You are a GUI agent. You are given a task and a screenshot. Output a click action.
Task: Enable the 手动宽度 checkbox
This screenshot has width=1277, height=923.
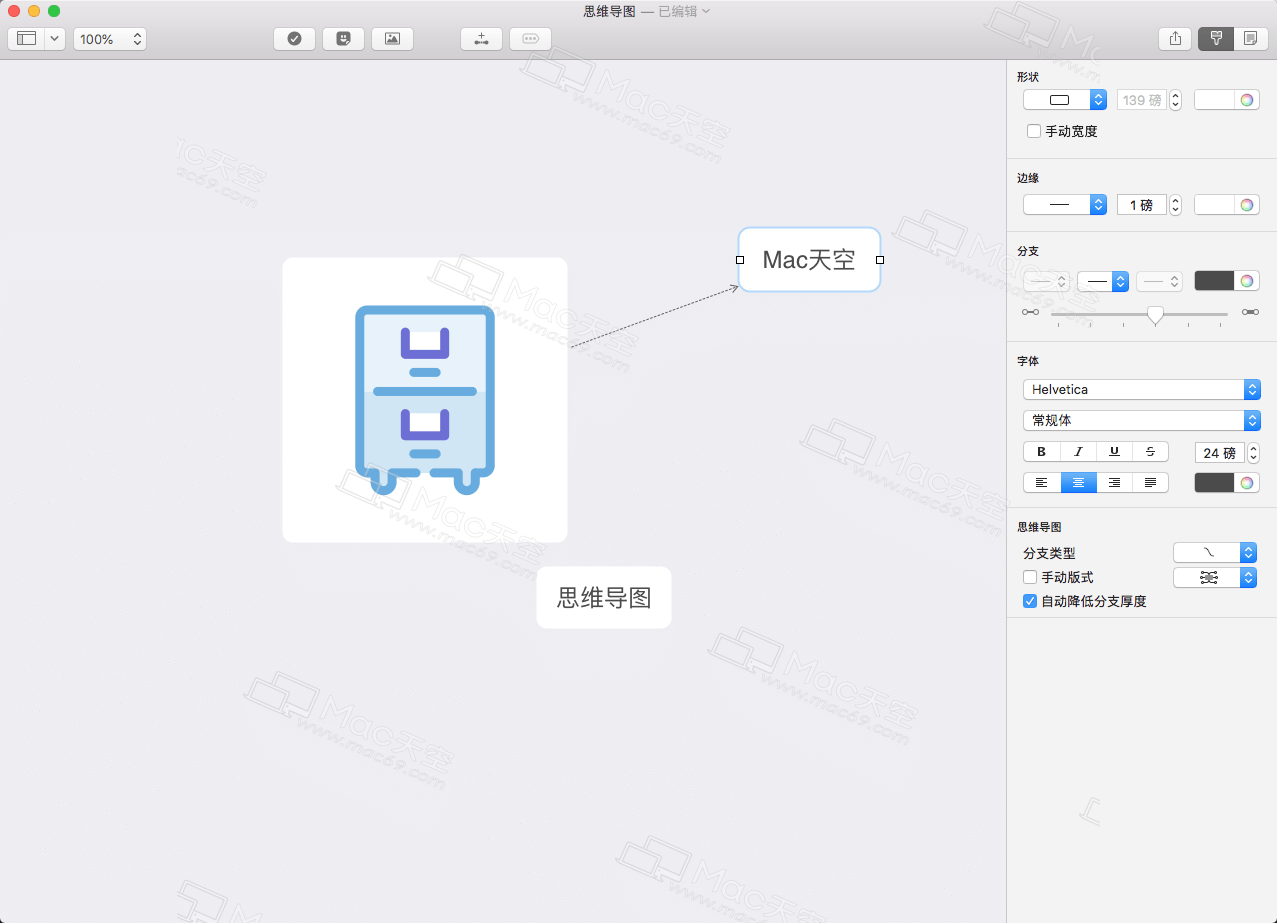[x=1035, y=131]
